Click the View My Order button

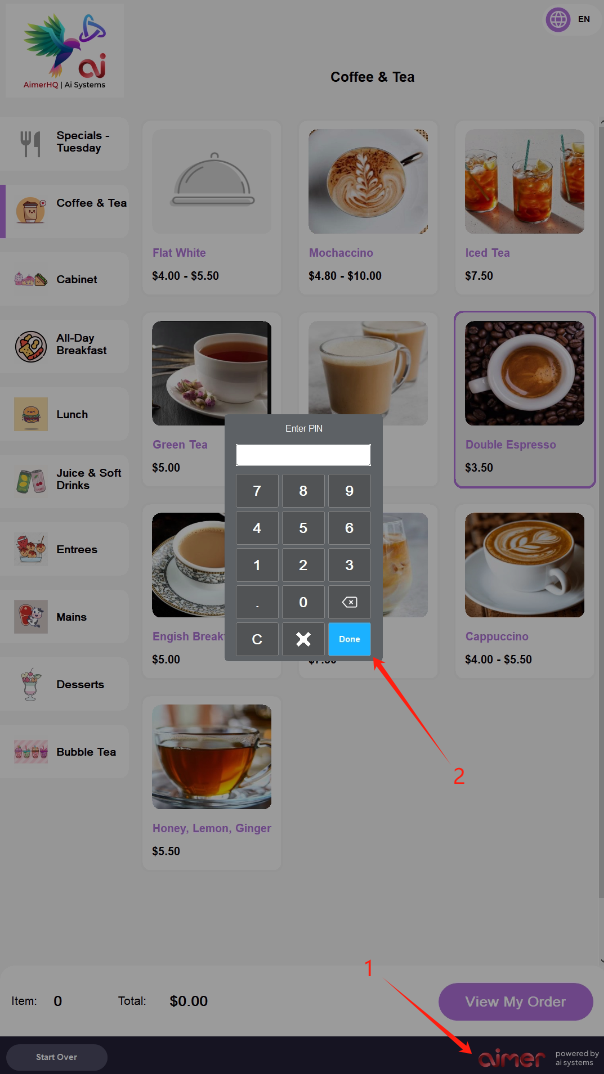coord(516,1001)
